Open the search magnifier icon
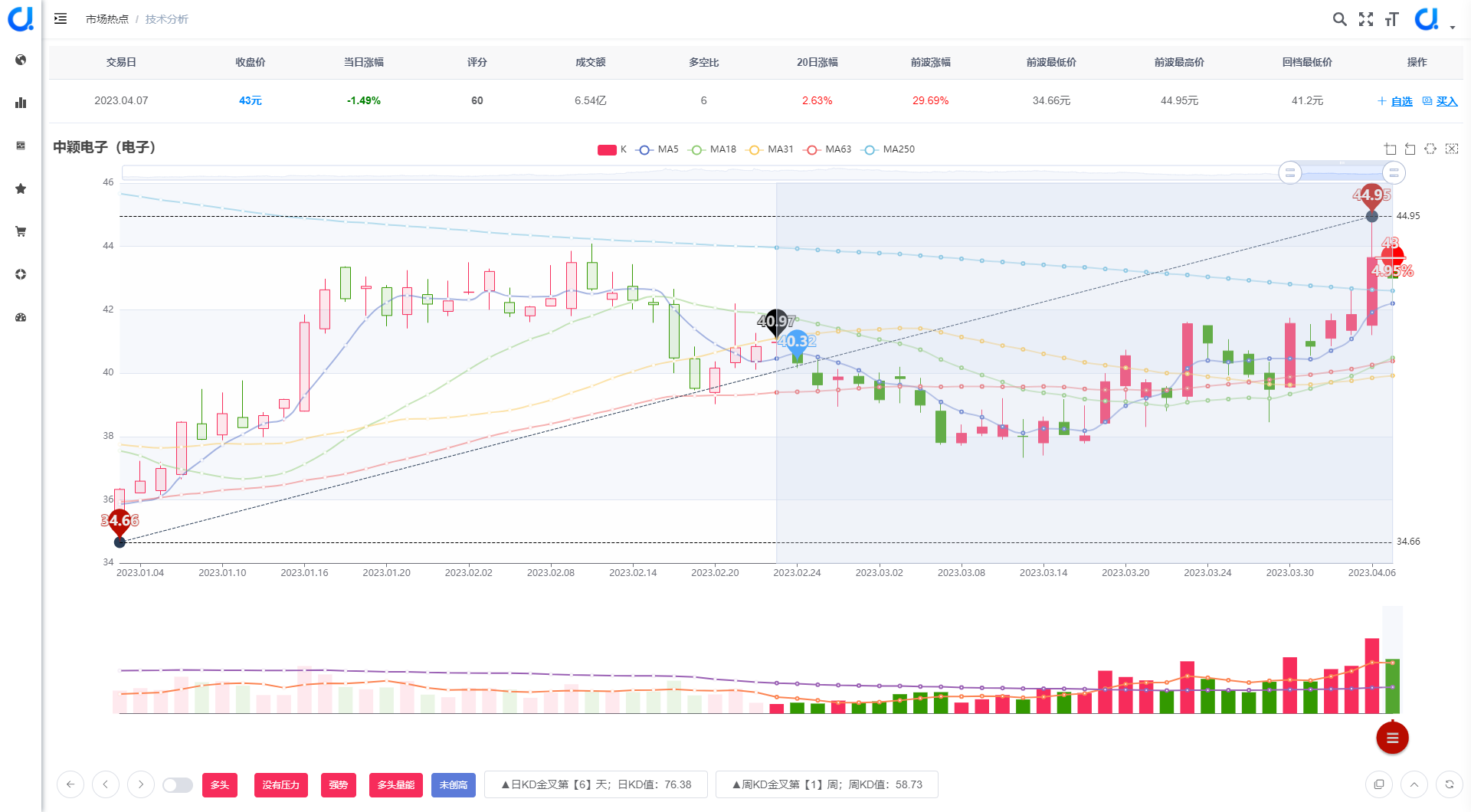The height and width of the screenshot is (812, 1471). click(x=1339, y=19)
